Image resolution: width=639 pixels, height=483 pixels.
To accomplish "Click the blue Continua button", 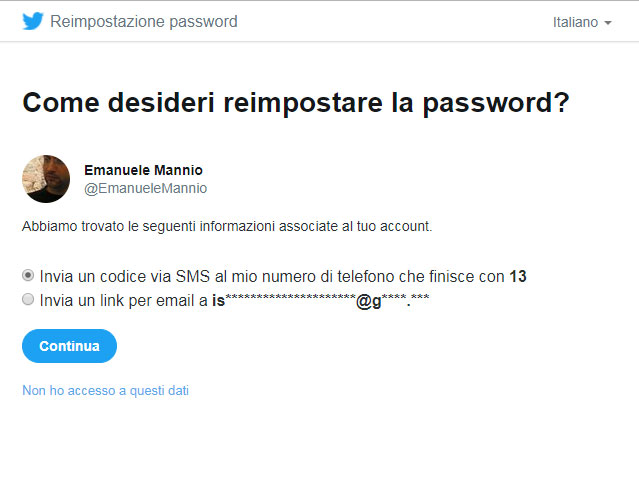I will 69,346.
